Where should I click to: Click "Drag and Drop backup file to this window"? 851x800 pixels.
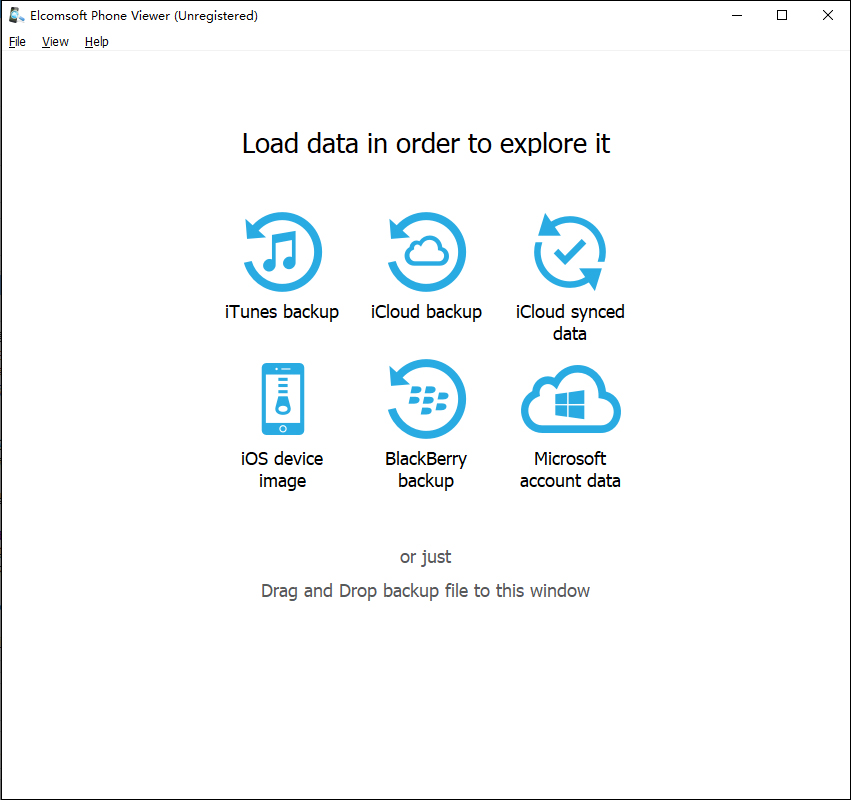click(x=426, y=591)
